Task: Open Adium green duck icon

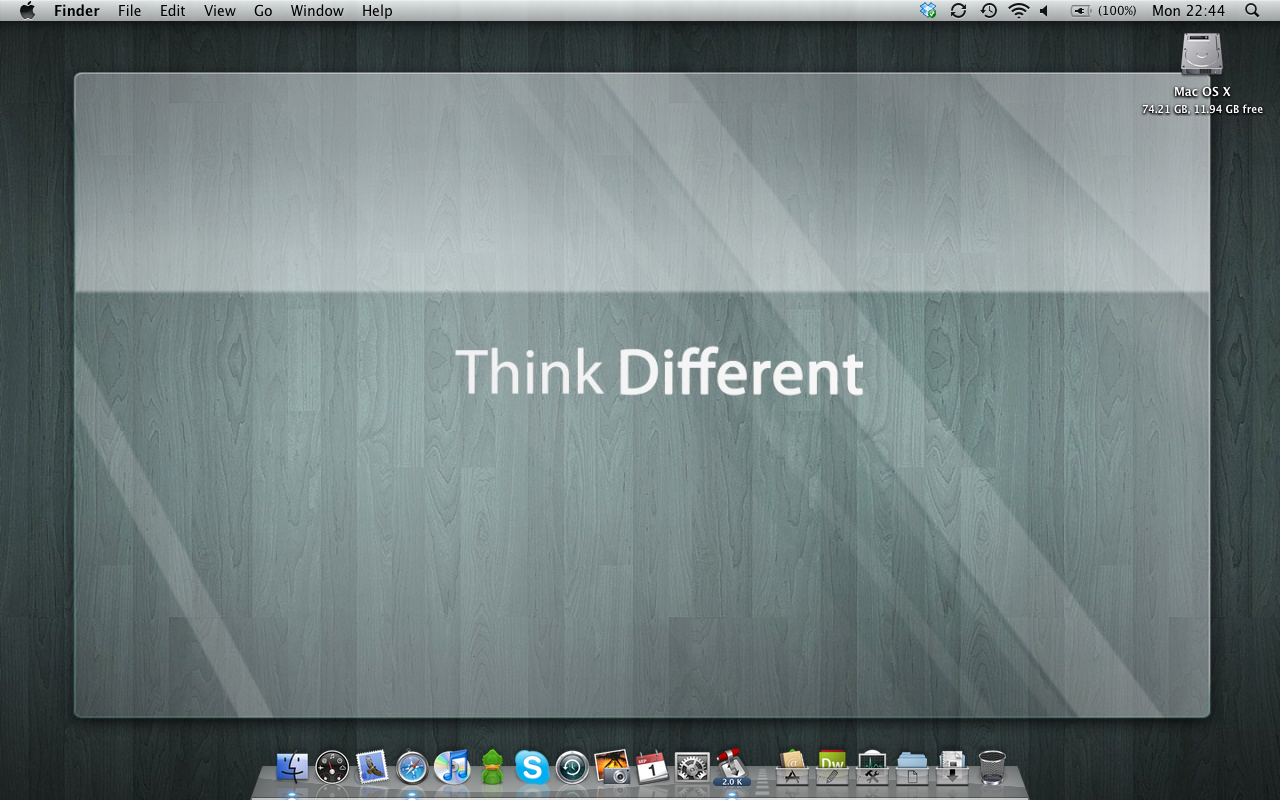Action: [492, 768]
